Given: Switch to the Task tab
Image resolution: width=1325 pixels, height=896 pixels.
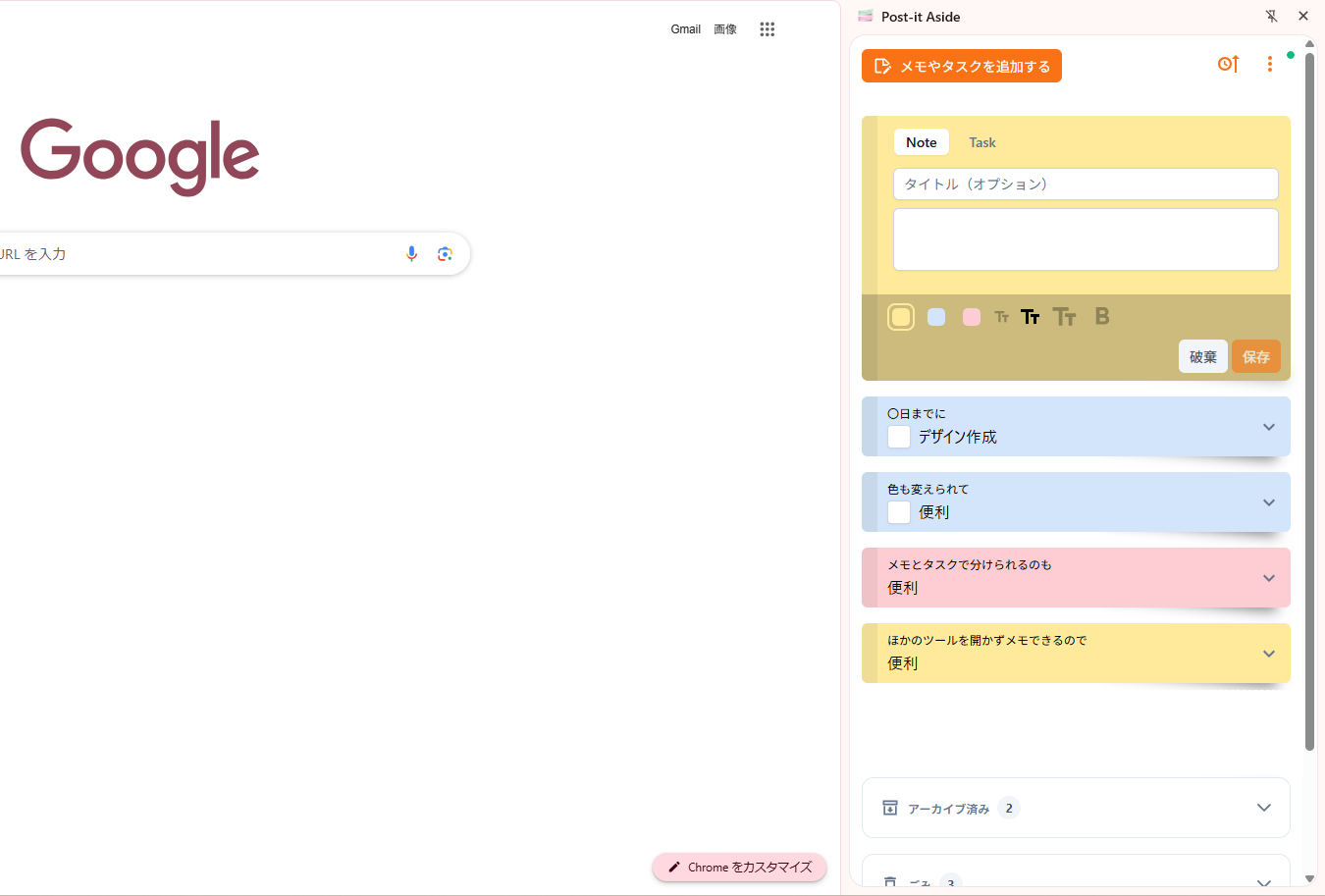Looking at the screenshot, I should pos(981,142).
